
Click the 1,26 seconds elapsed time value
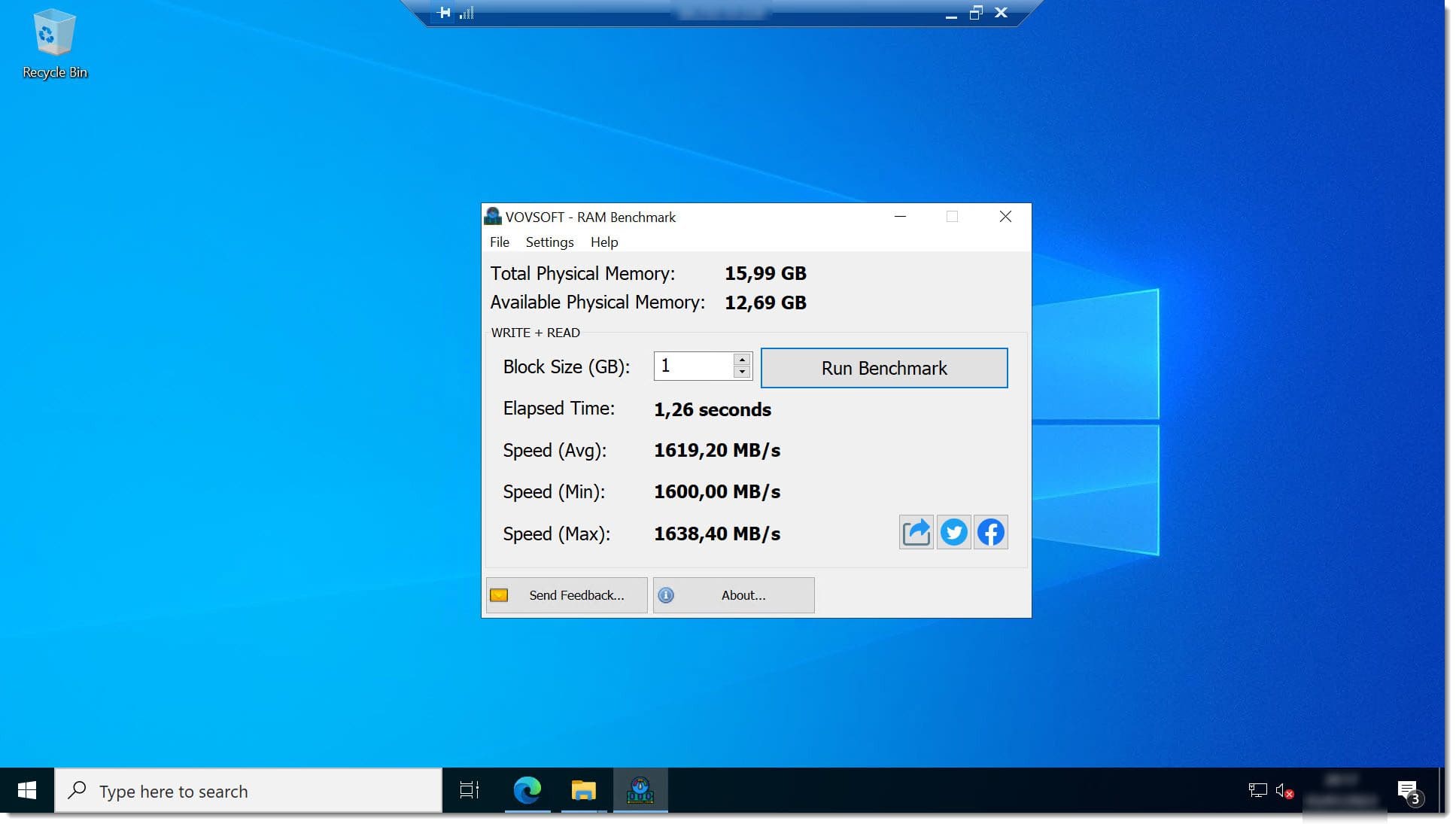713,409
